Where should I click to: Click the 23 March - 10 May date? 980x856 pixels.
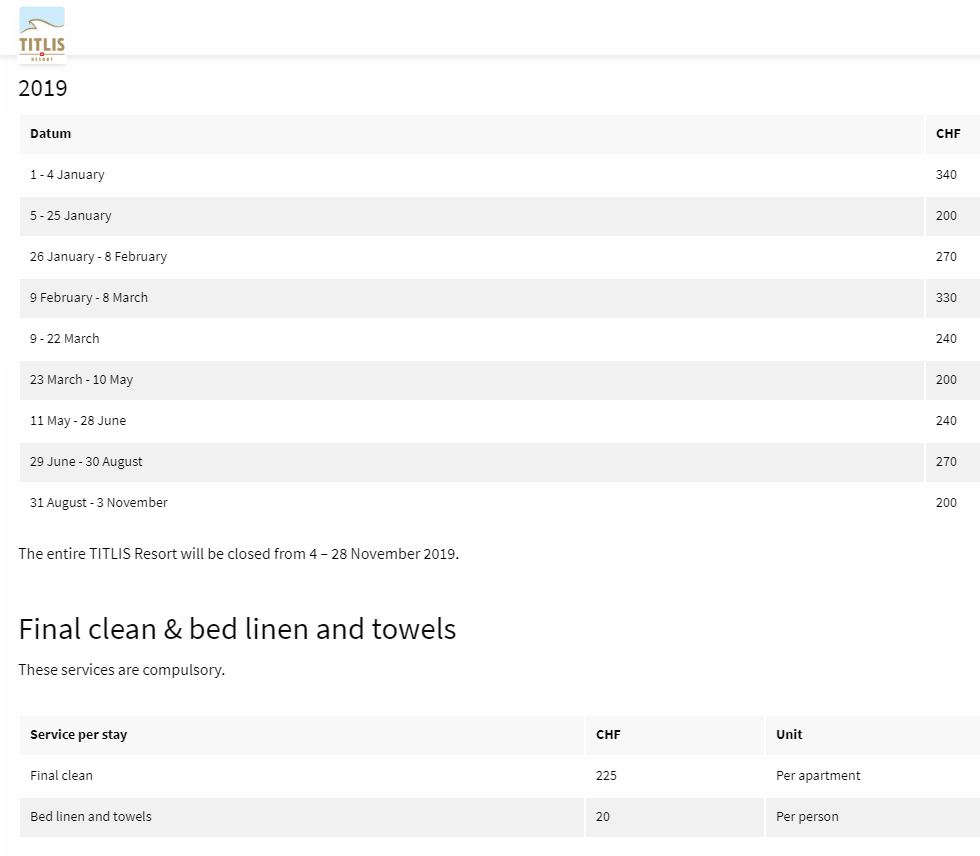click(x=81, y=380)
